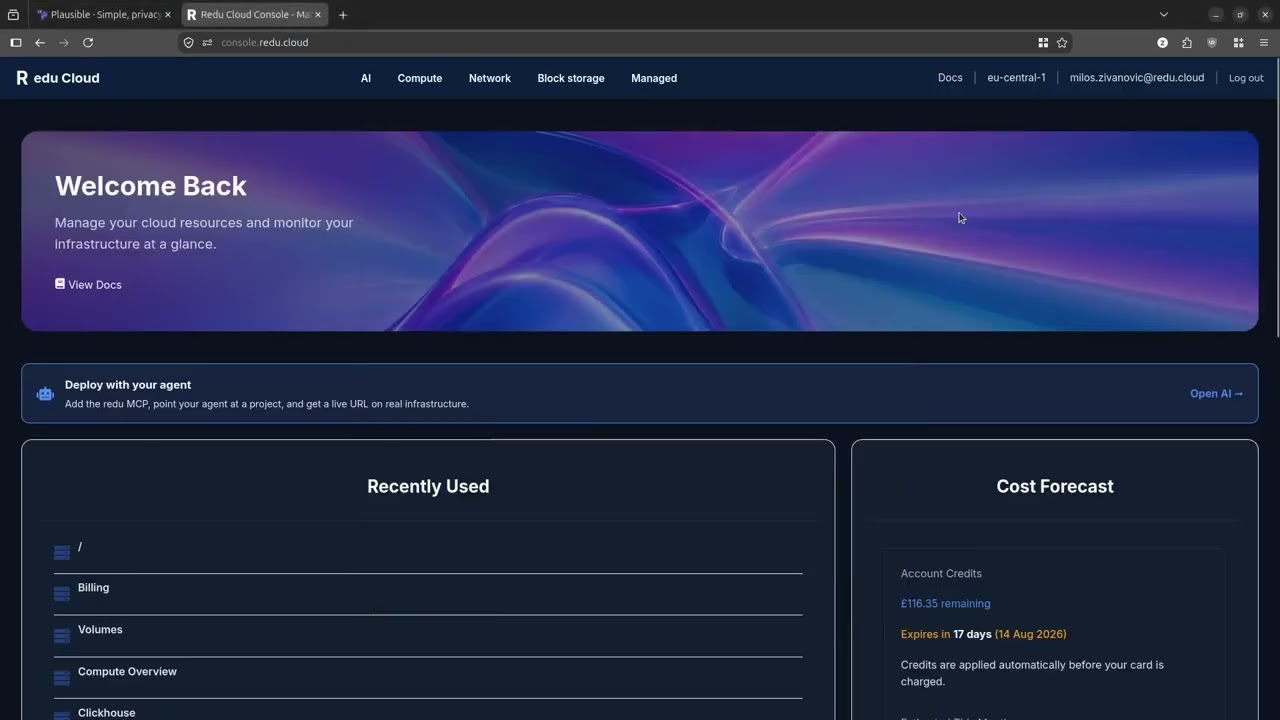Image resolution: width=1280 pixels, height=720 pixels.
Task: Open Volumes from Recently Used
Action: tap(428, 636)
